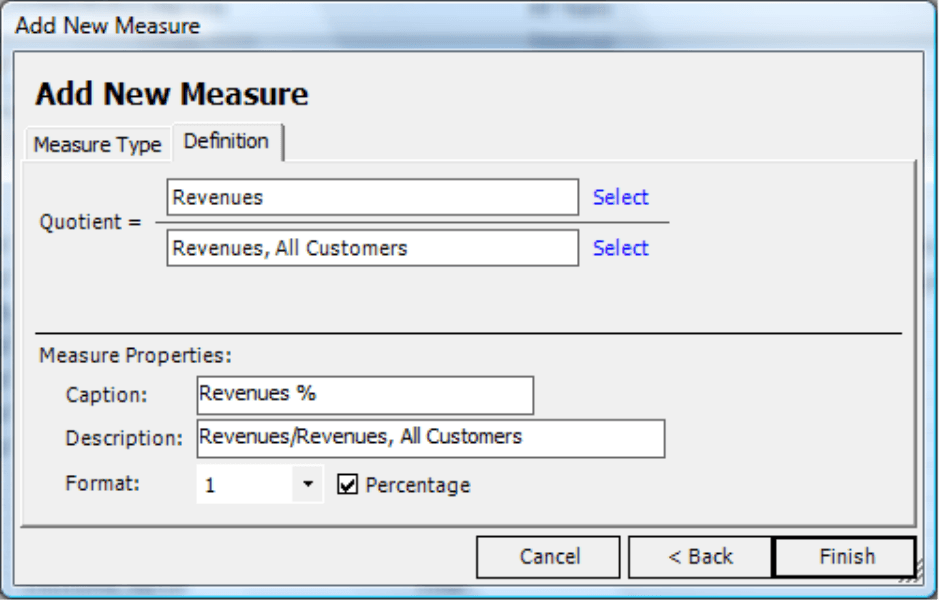Select the Definition tab
939x600 pixels.
tap(226, 142)
